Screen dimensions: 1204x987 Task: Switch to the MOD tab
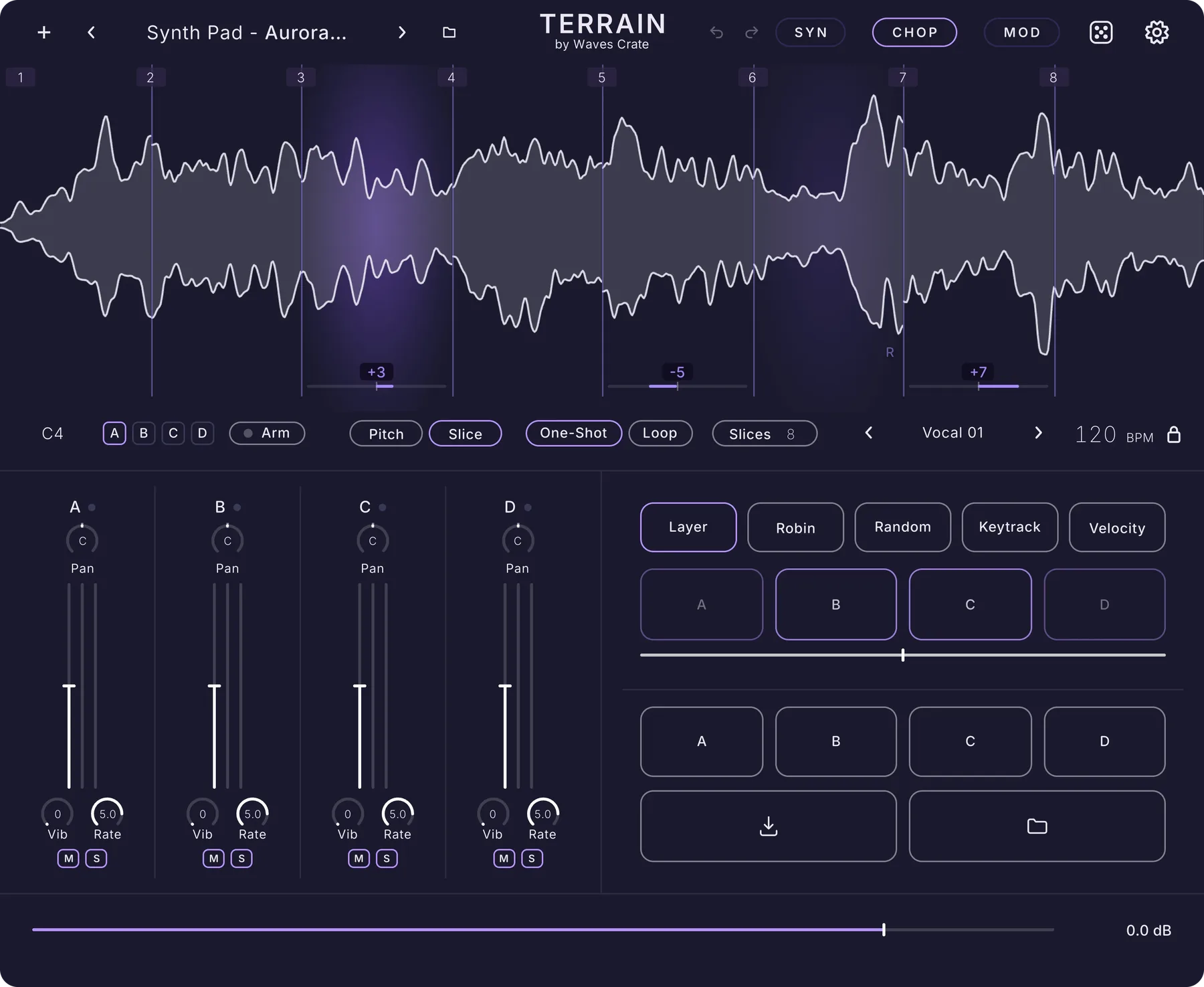(1021, 32)
